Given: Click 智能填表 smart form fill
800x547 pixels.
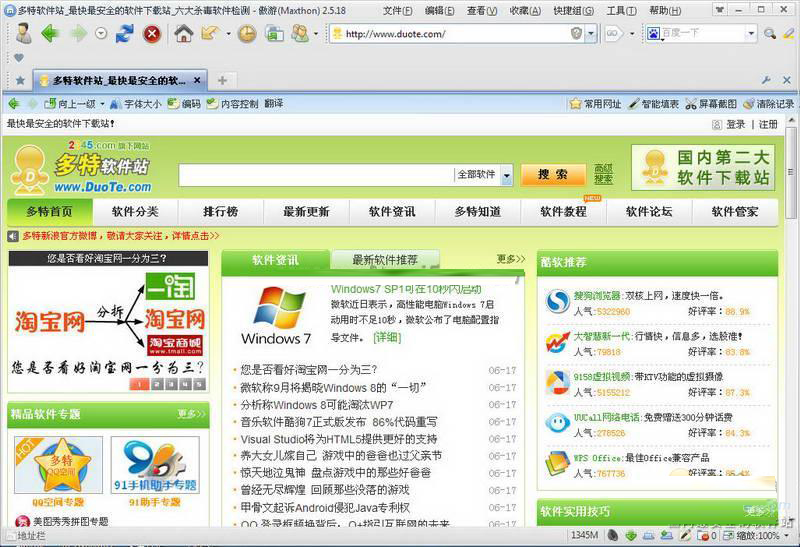Looking at the screenshot, I should (653, 104).
